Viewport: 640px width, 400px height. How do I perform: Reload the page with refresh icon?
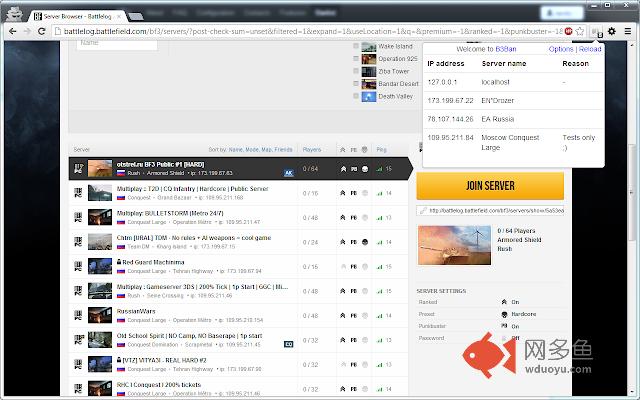coord(41,31)
